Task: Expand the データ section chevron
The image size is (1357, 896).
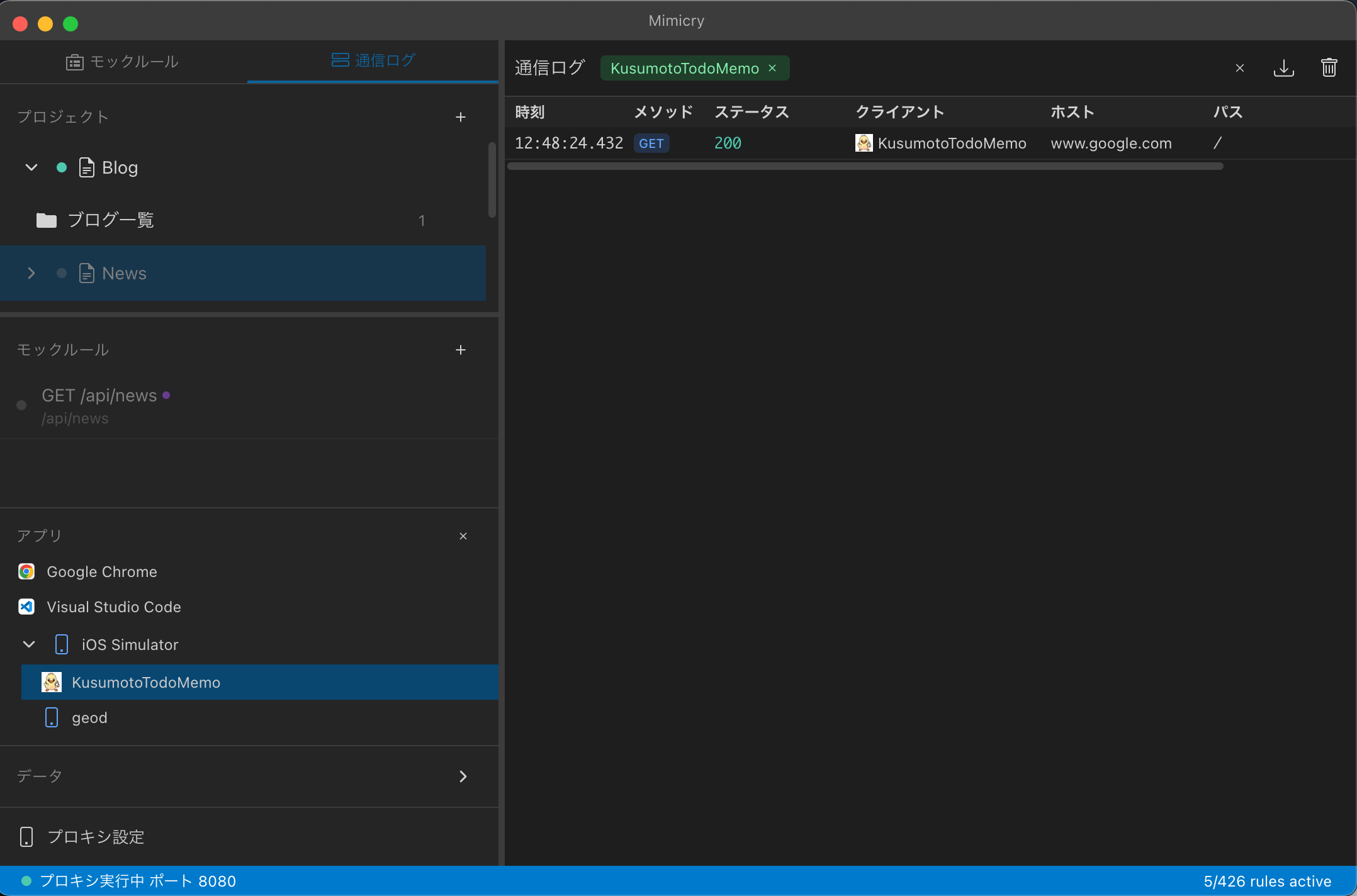Action: (463, 776)
